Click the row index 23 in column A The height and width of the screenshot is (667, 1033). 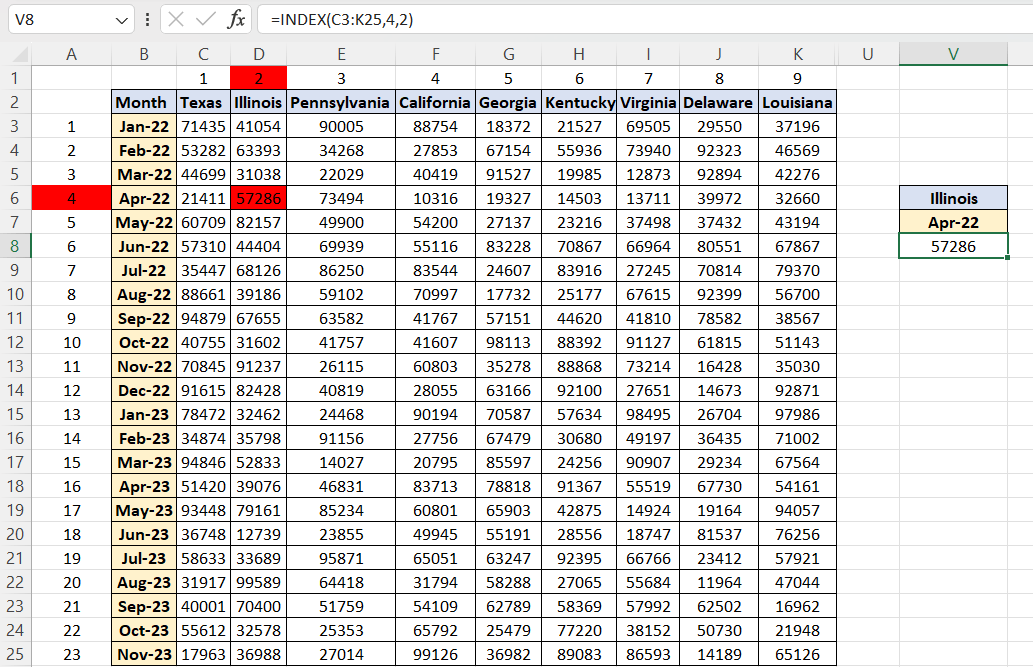(71, 654)
